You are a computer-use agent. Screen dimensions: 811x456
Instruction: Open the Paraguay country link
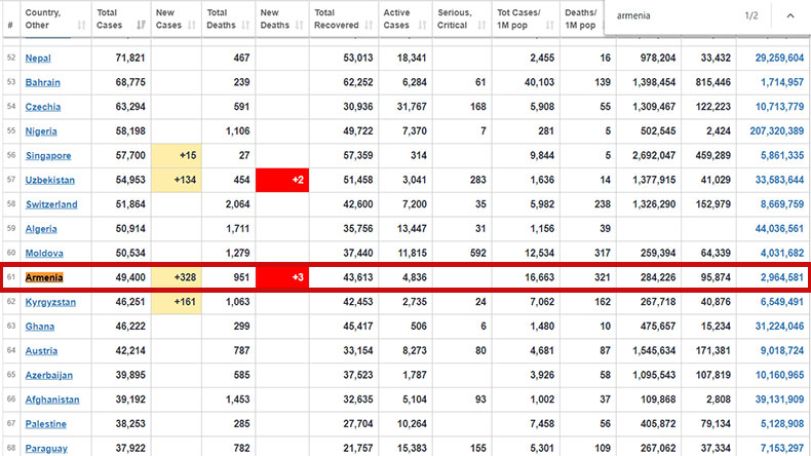click(x=47, y=449)
